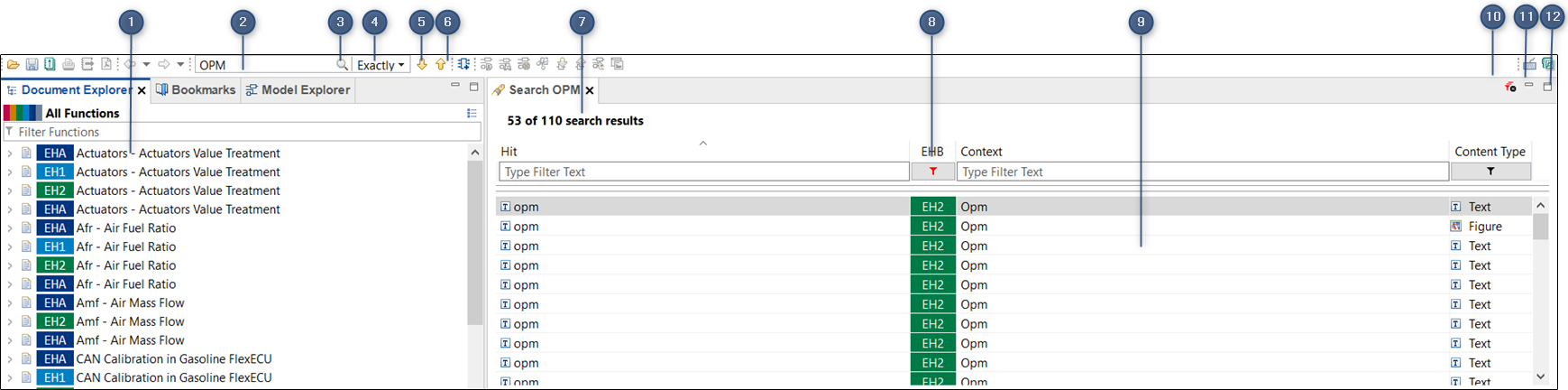Viewport: 1568px width, 390px height.
Task: Click the list view icon beside All Functions
Action: coord(472,113)
